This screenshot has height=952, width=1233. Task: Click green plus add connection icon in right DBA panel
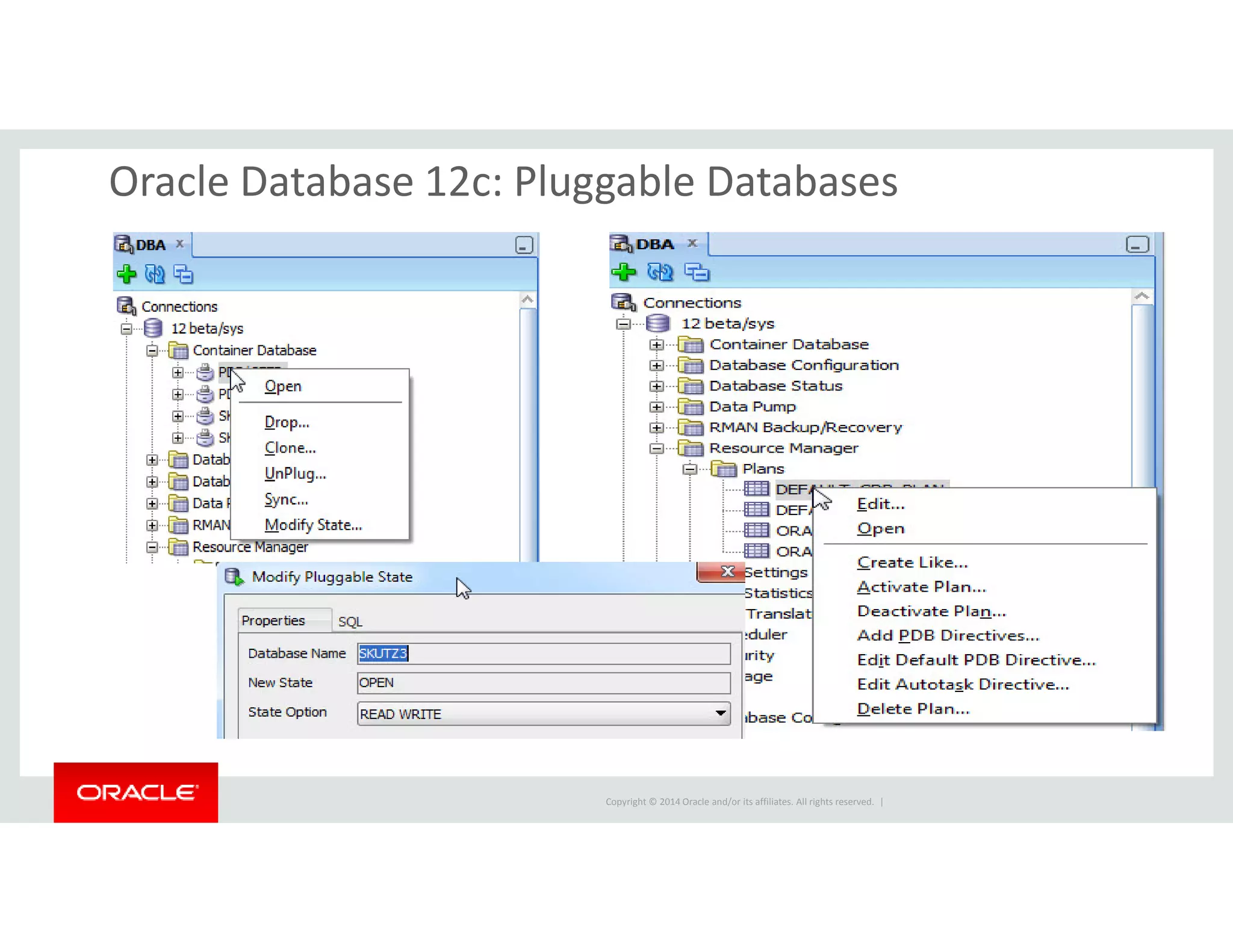click(624, 272)
